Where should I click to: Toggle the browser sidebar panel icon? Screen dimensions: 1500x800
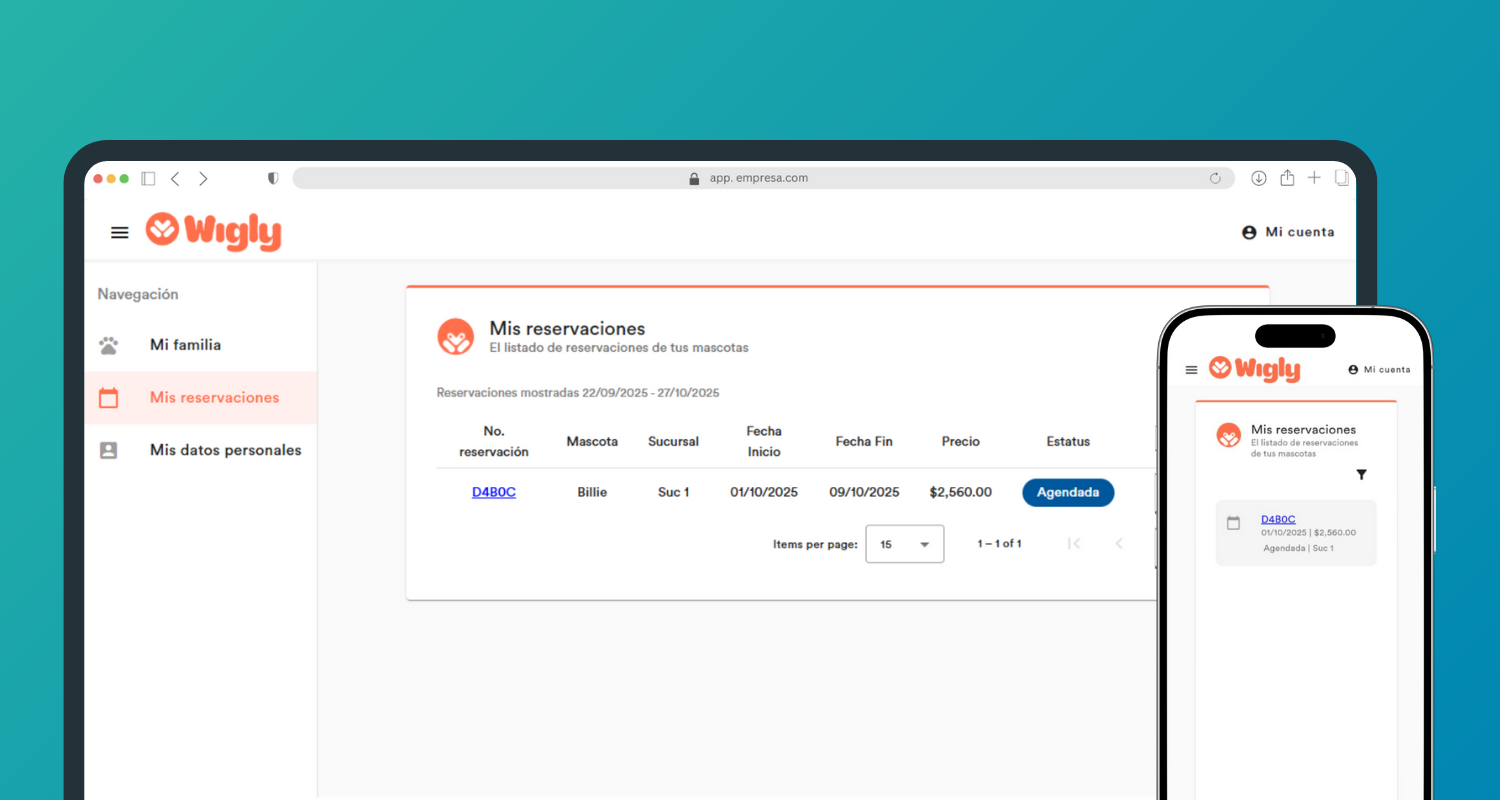[148, 179]
